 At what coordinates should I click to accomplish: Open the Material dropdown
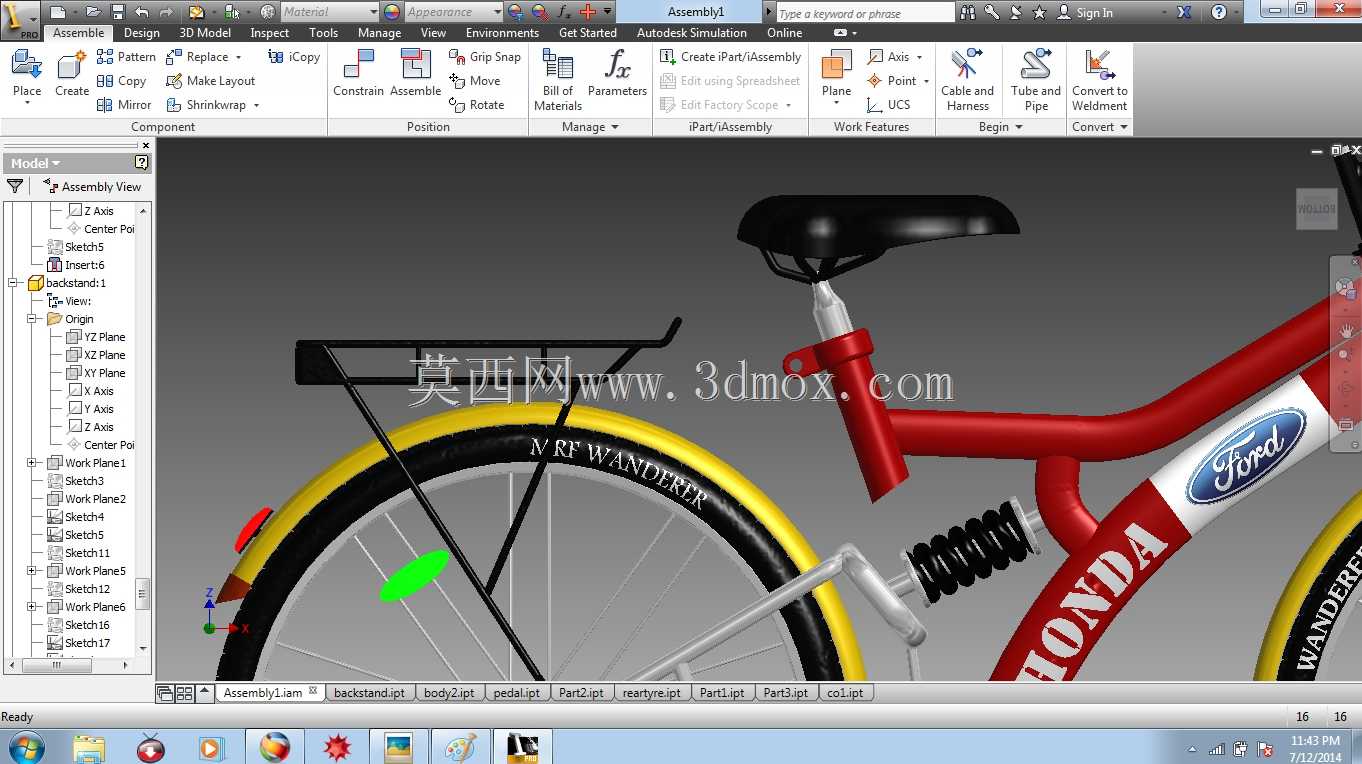click(x=329, y=12)
